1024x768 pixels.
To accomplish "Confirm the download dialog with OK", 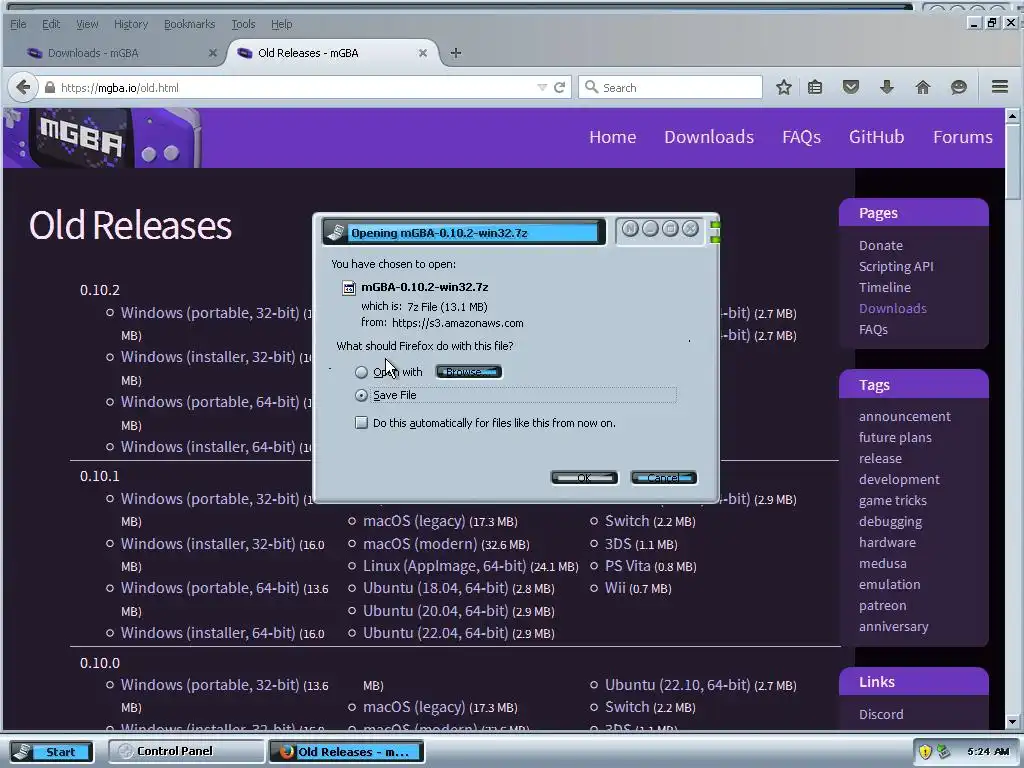I will pyautogui.click(x=584, y=478).
